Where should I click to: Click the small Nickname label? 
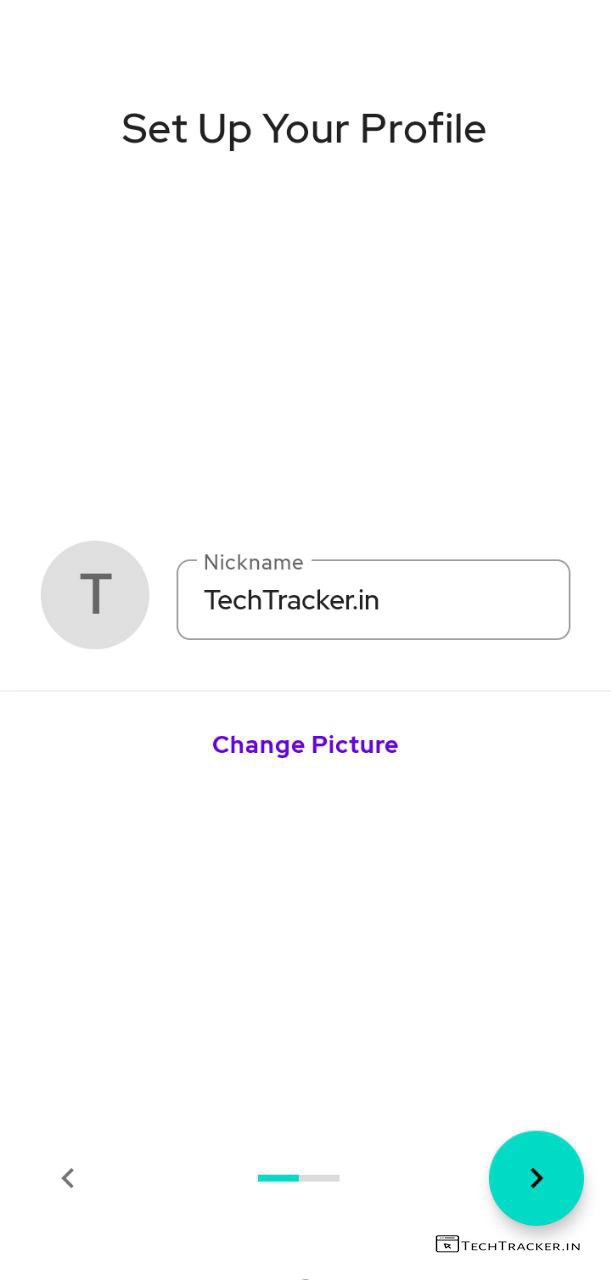[x=253, y=562]
